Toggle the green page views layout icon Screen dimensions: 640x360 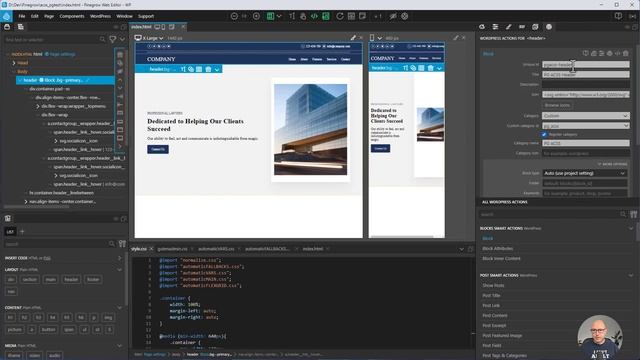[270, 16]
